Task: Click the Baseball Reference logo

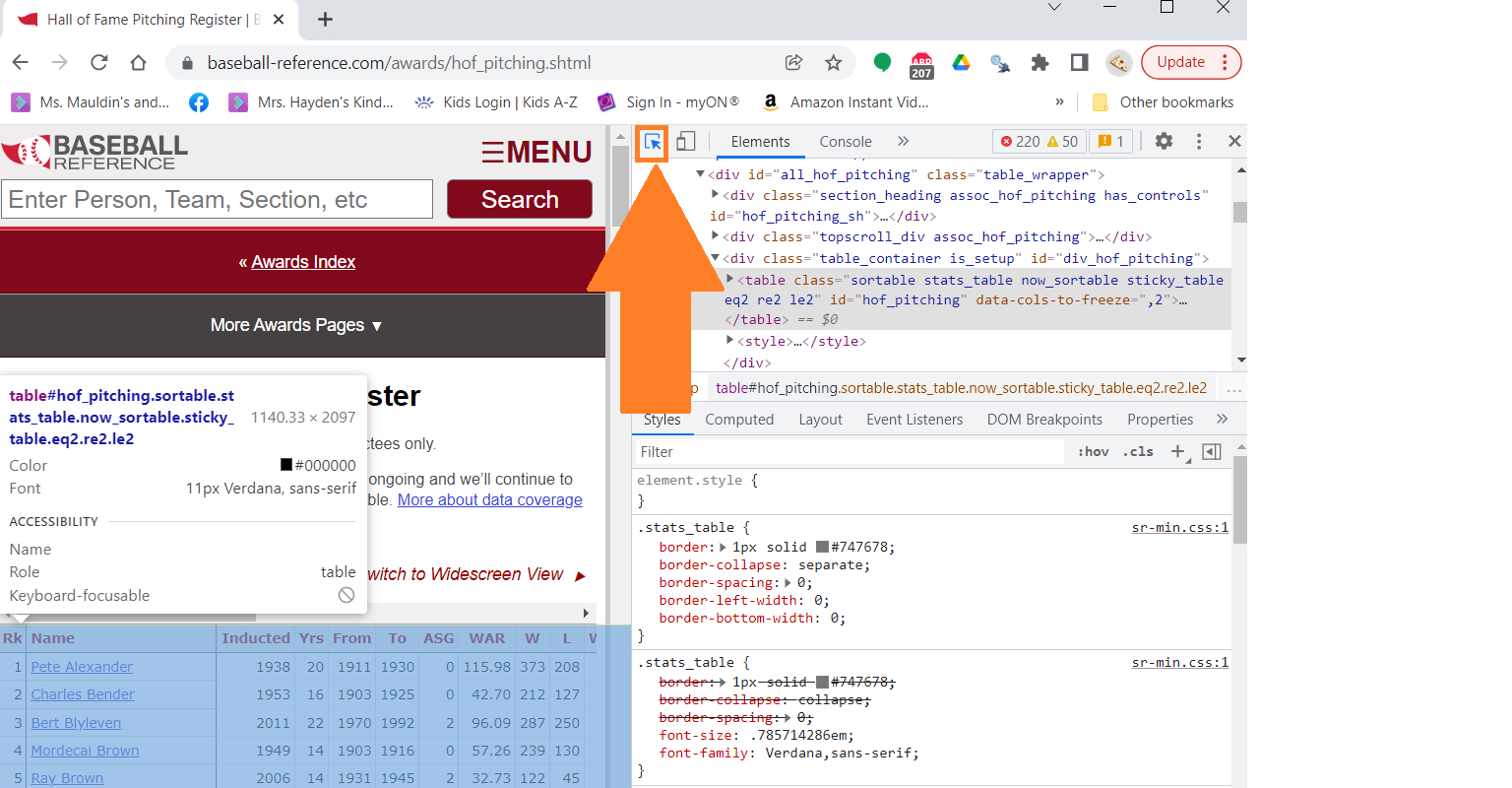Action: point(94,152)
